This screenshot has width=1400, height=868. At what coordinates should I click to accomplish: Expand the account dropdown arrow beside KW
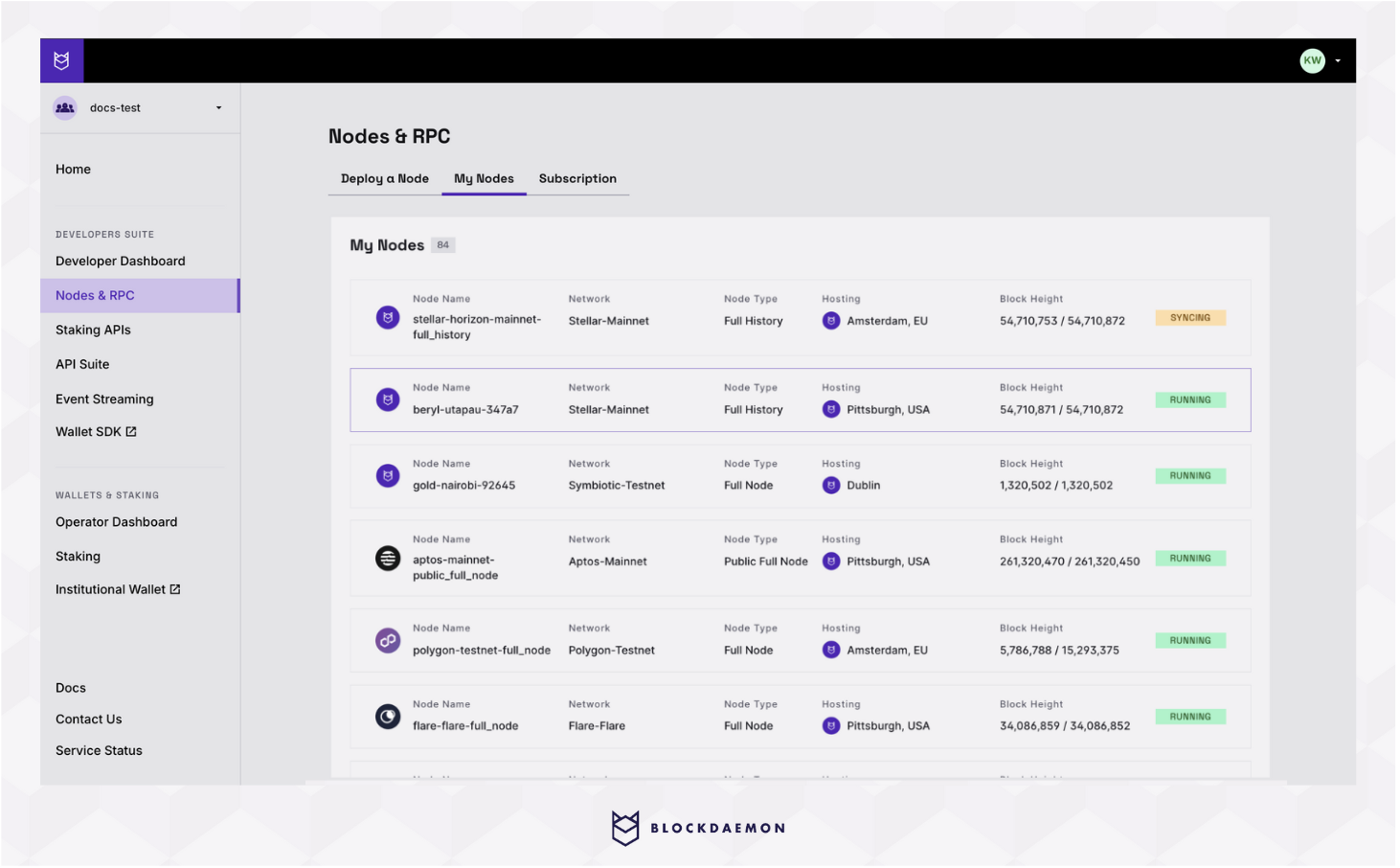point(1338,60)
